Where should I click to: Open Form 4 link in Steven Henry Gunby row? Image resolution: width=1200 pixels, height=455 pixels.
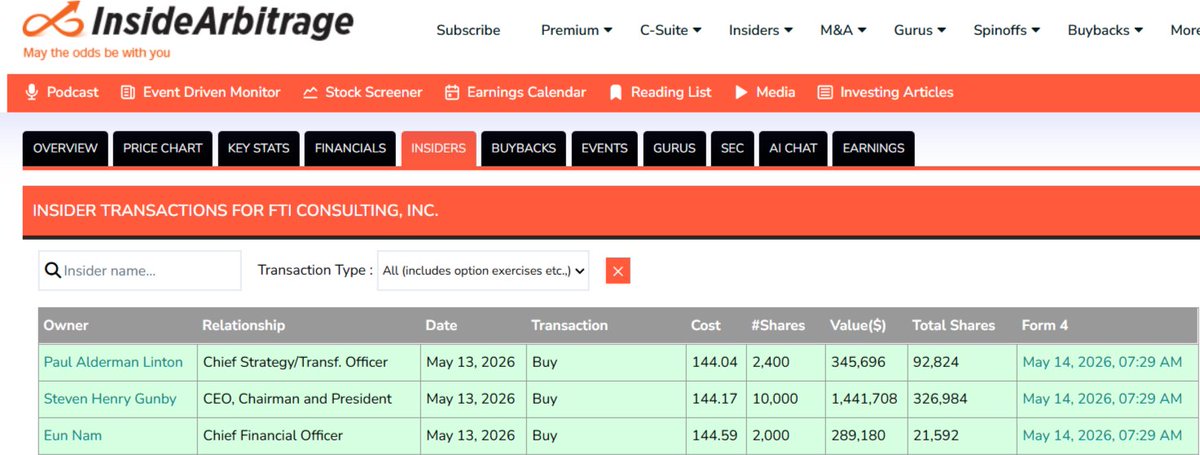click(x=1102, y=398)
